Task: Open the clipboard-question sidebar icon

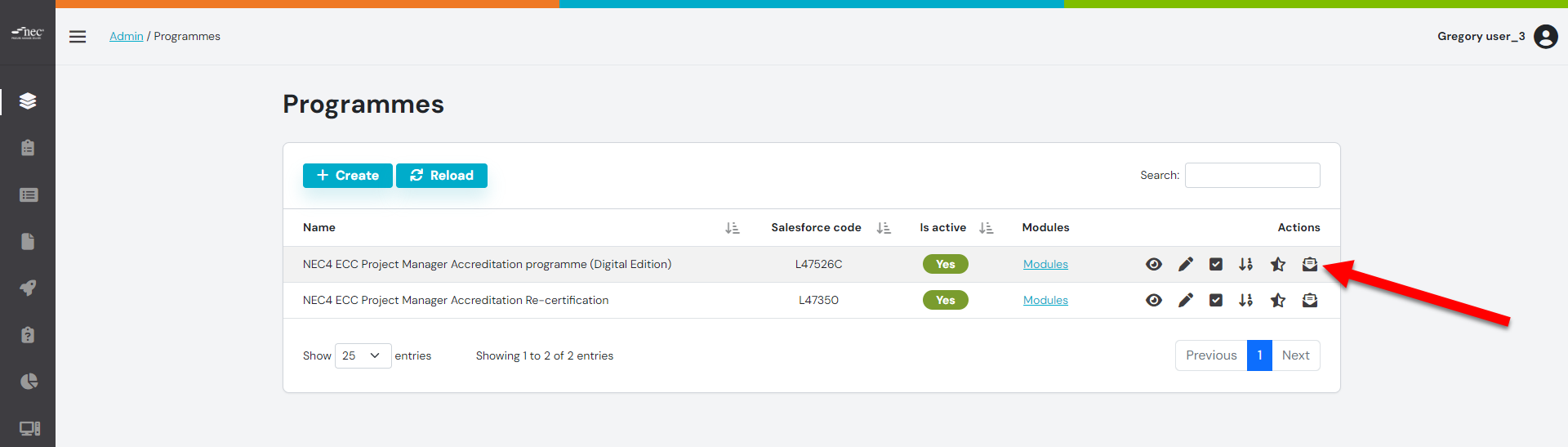Action: tap(28, 335)
